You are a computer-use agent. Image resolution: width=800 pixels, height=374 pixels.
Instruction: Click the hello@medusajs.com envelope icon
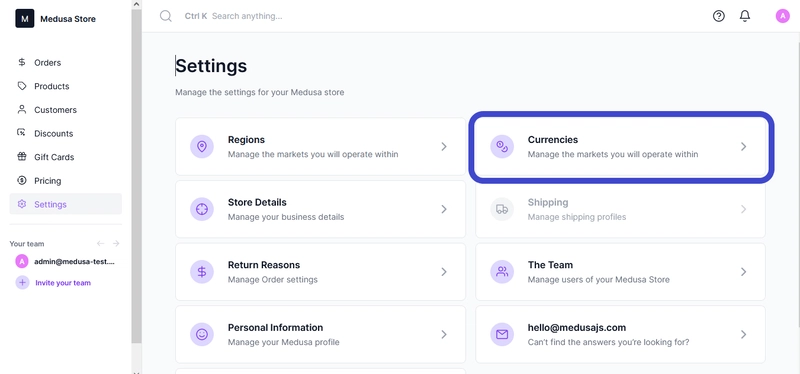tap(502, 335)
